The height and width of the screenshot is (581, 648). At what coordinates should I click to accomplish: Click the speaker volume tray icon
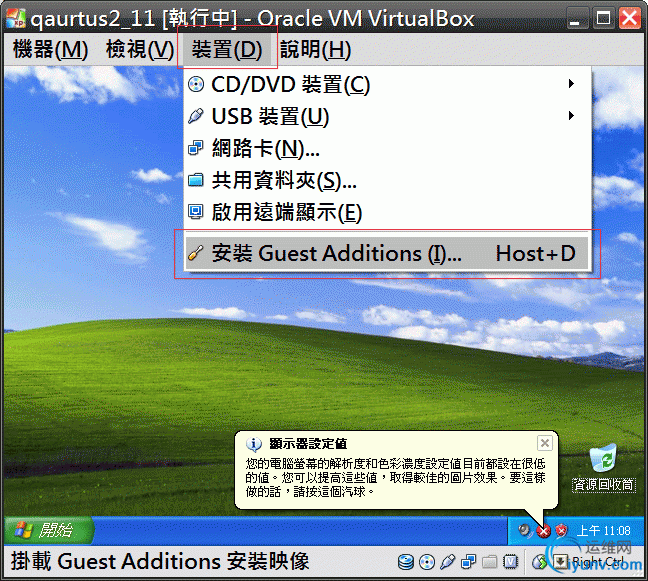coord(524,530)
